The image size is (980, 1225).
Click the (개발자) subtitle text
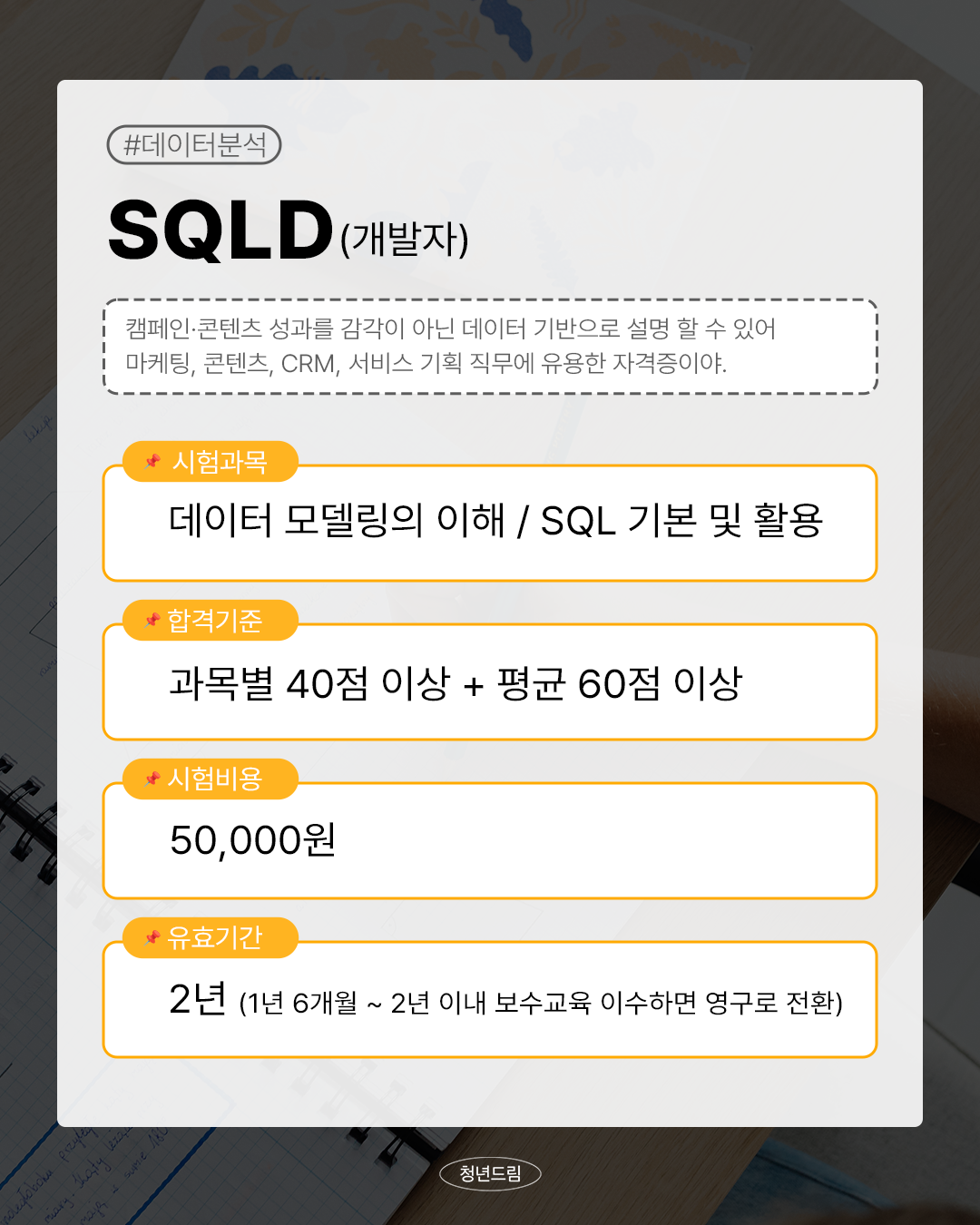pyautogui.click(x=405, y=239)
